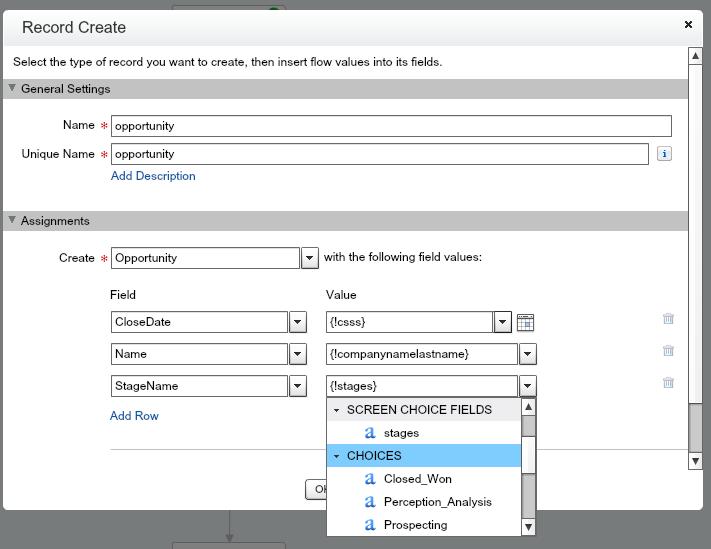Viewport: 711px width, 549px height.
Task: Click the Unique Name info icon
Action: pos(664,154)
